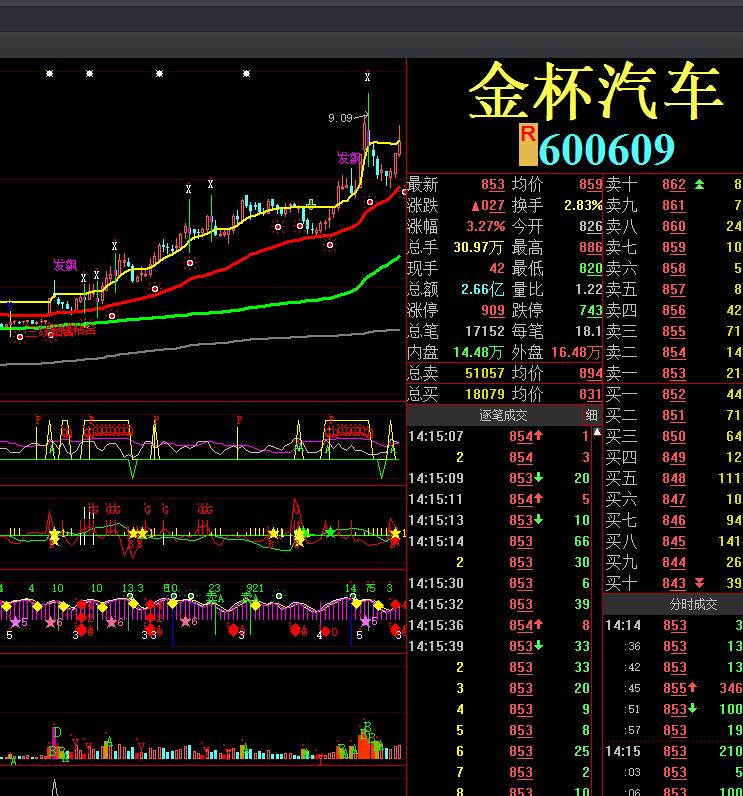
Task: Click the 总卖 value 51057
Action: click(485, 373)
